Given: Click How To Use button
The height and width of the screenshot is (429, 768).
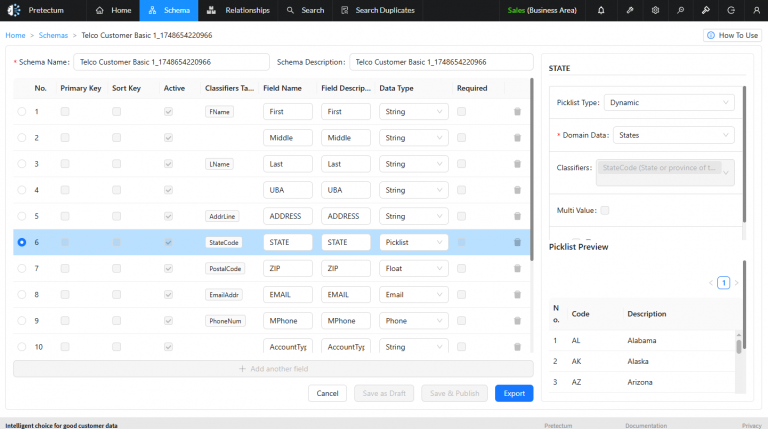Looking at the screenshot, I should [732, 35].
